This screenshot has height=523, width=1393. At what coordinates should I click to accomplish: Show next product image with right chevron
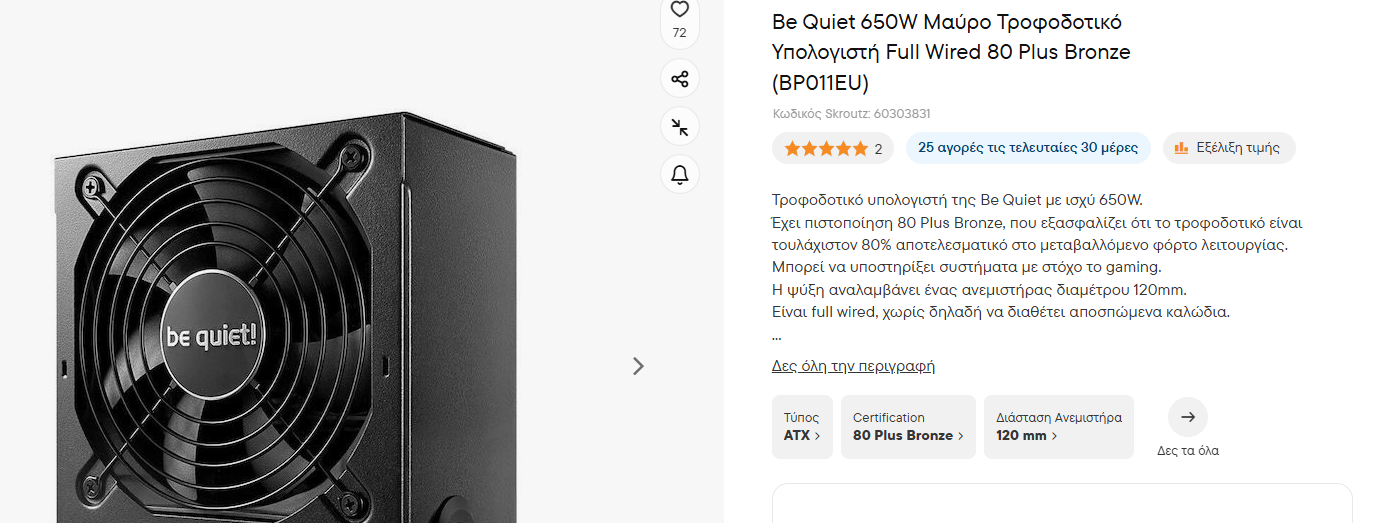click(638, 366)
